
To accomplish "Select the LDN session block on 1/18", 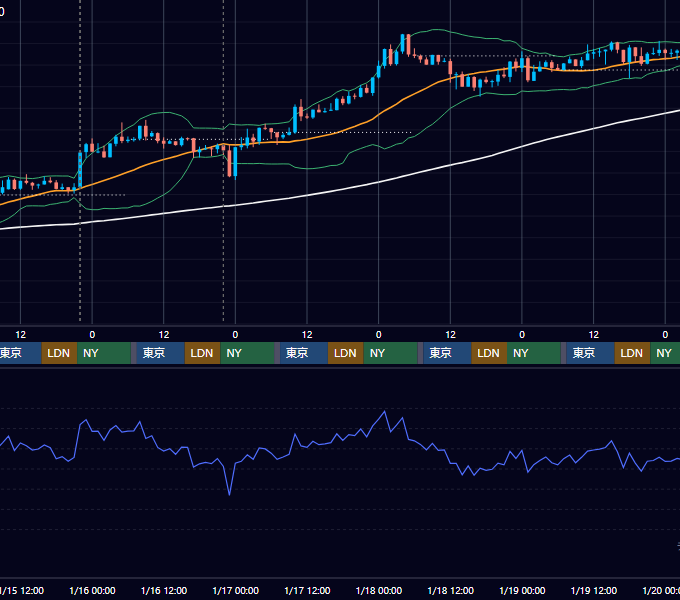I will pyautogui.click(x=489, y=353).
